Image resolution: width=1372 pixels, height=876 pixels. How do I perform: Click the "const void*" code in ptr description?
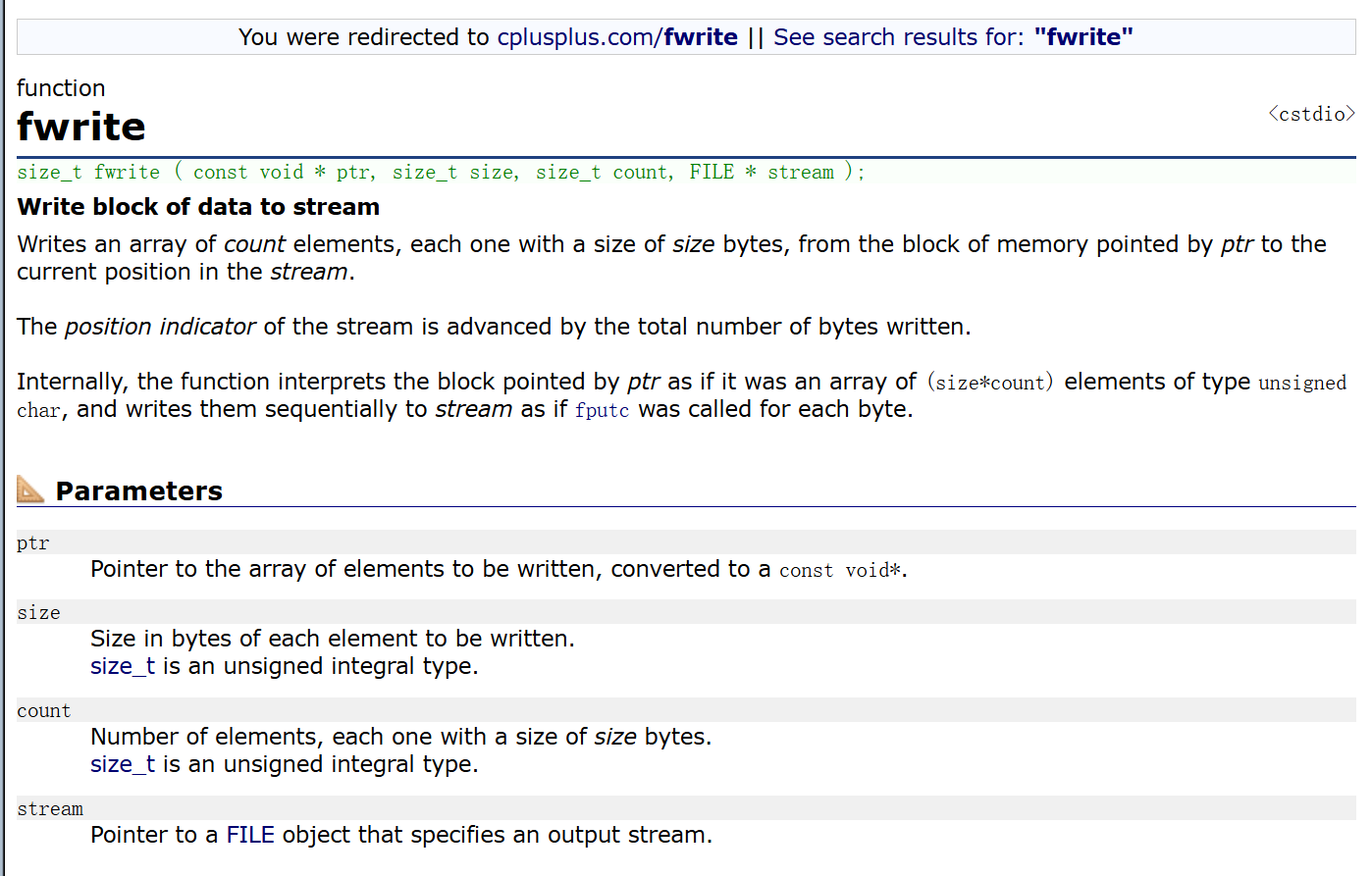840,571
